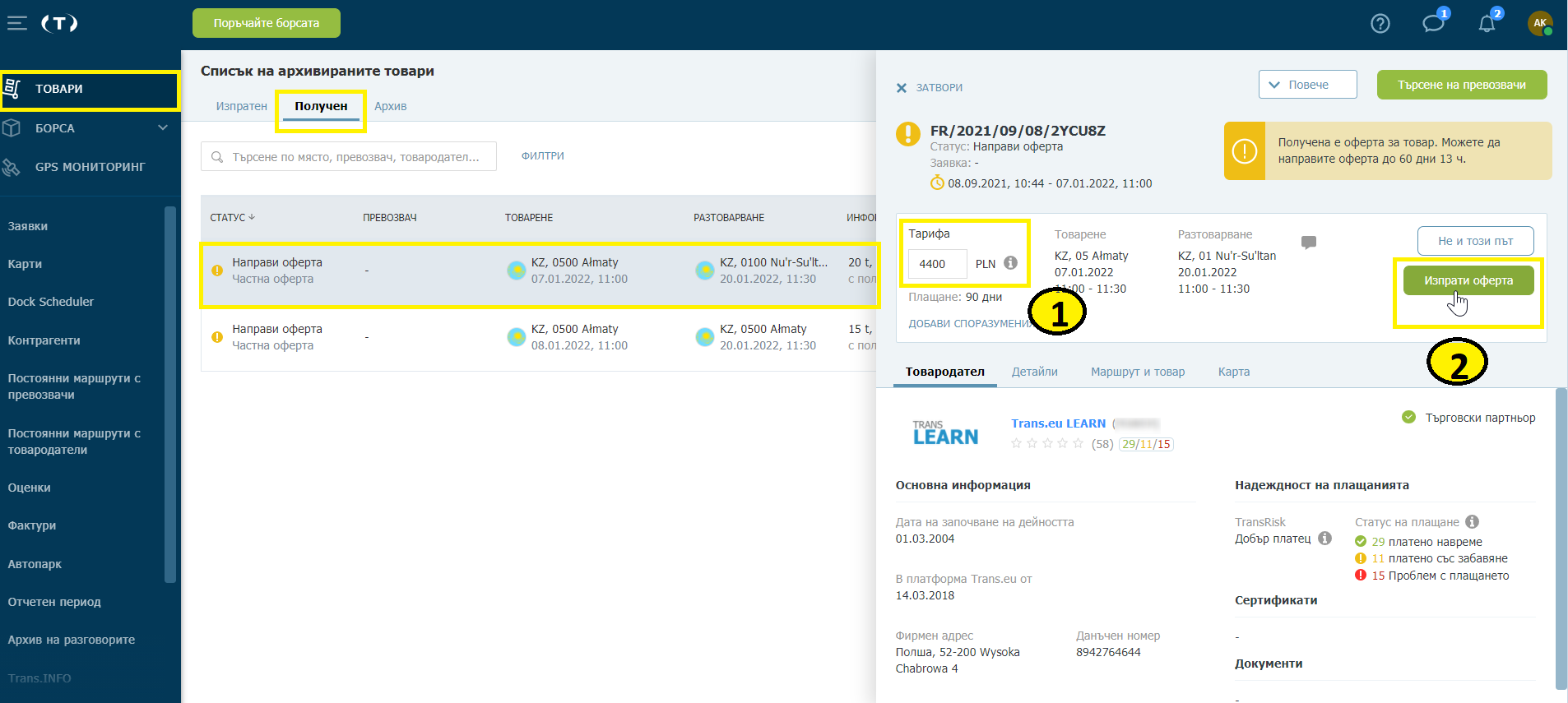Open the Товародател tab
Viewport: 1568px width, 703px height.
coord(945,372)
